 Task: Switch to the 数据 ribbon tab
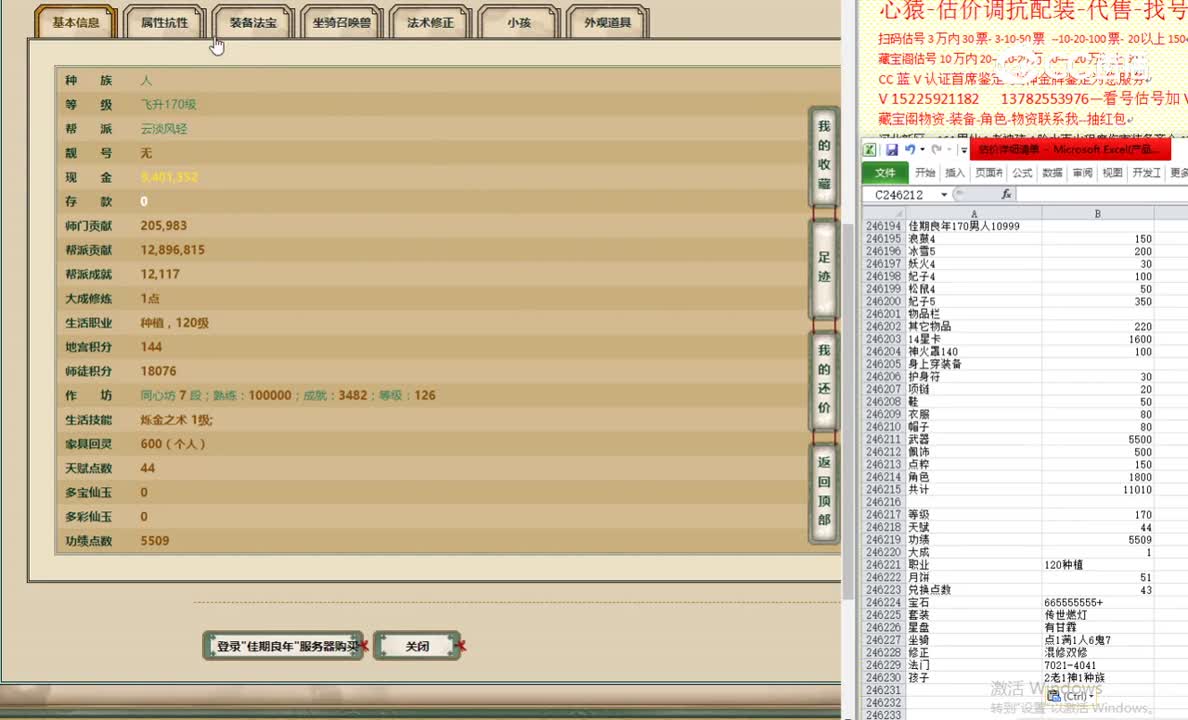1052,173
